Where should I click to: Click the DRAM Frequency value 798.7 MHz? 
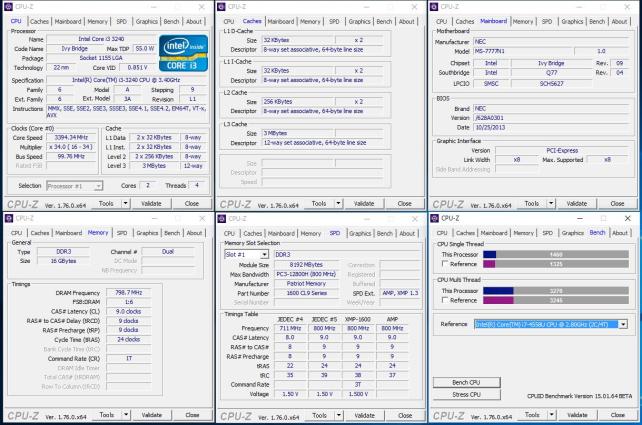tap(129, 293)
